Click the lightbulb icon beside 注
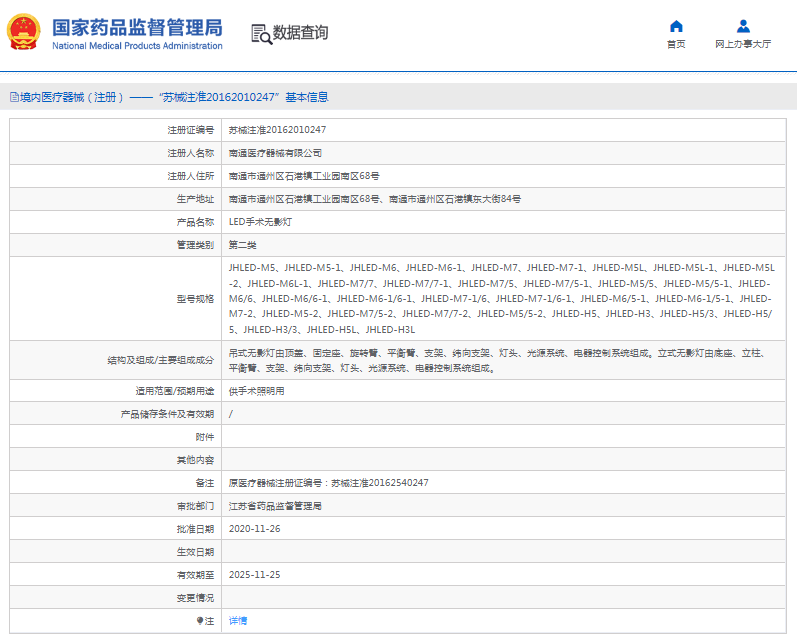The height and width of the screenshot is (639, 797). (x=200, y=621)
